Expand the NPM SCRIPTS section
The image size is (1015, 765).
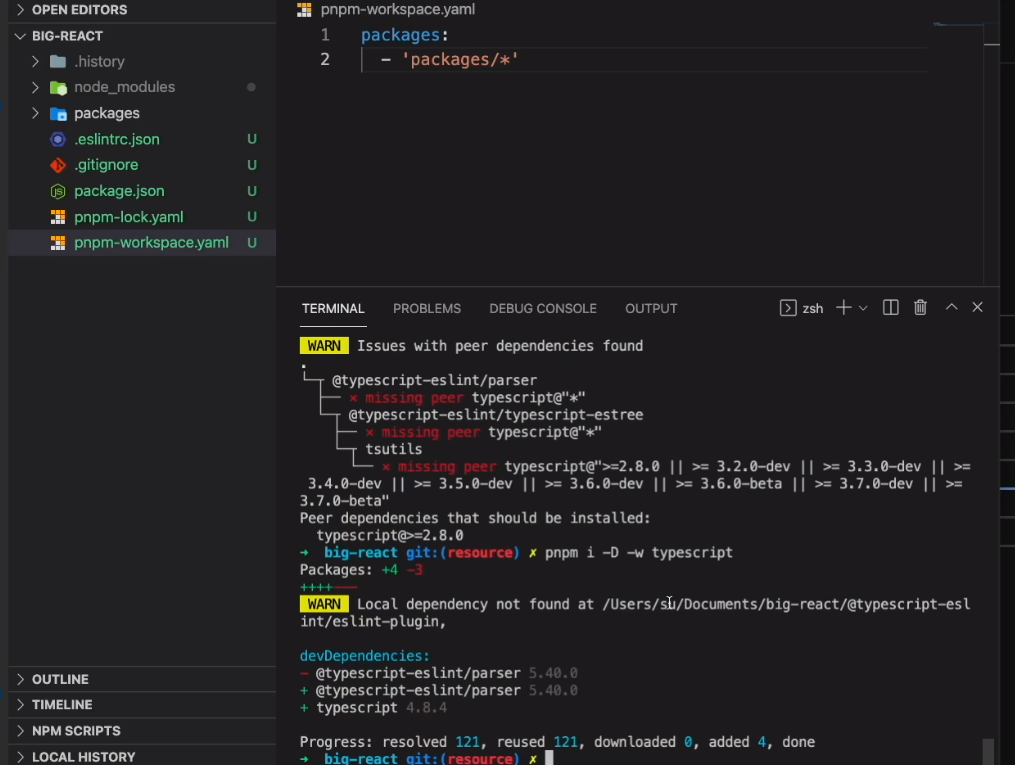coord(20,730)
